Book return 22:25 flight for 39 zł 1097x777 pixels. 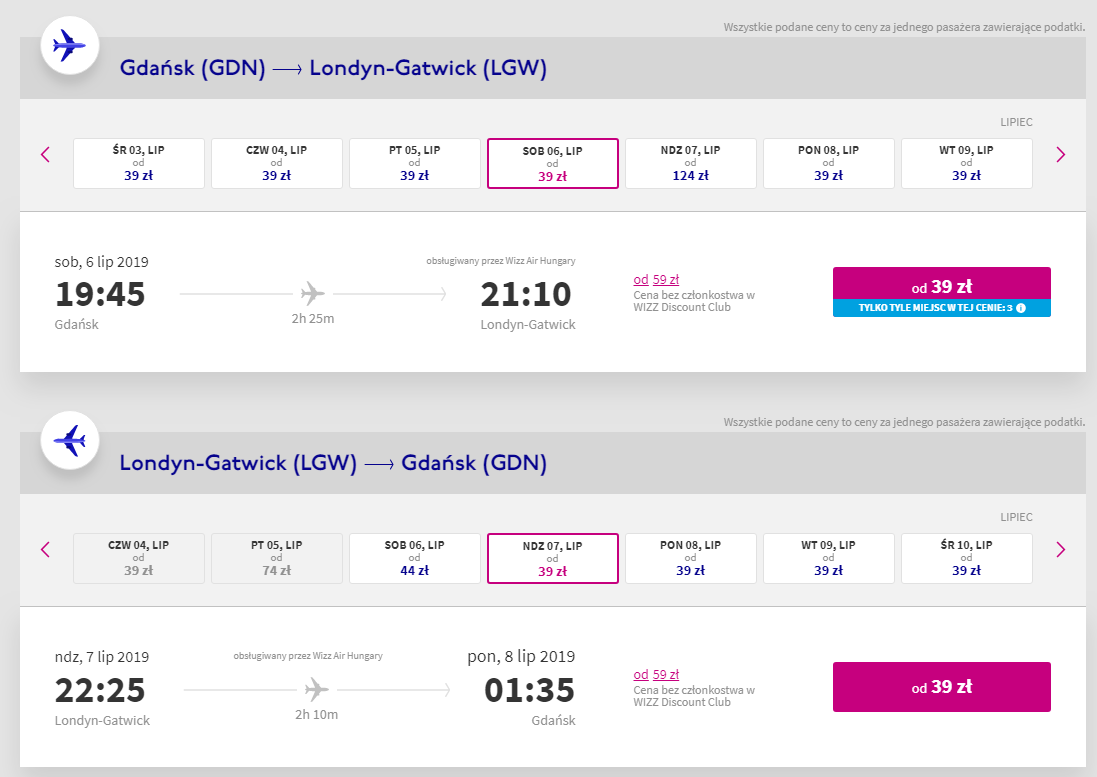pos(941,687)
